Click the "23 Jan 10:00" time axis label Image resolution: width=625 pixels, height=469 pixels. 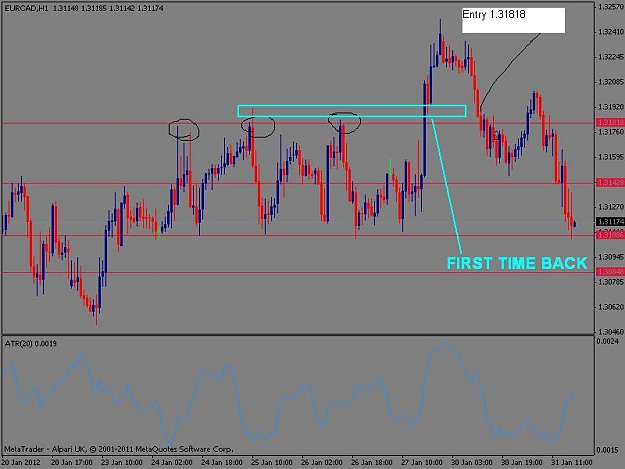(x=122, y=462)
